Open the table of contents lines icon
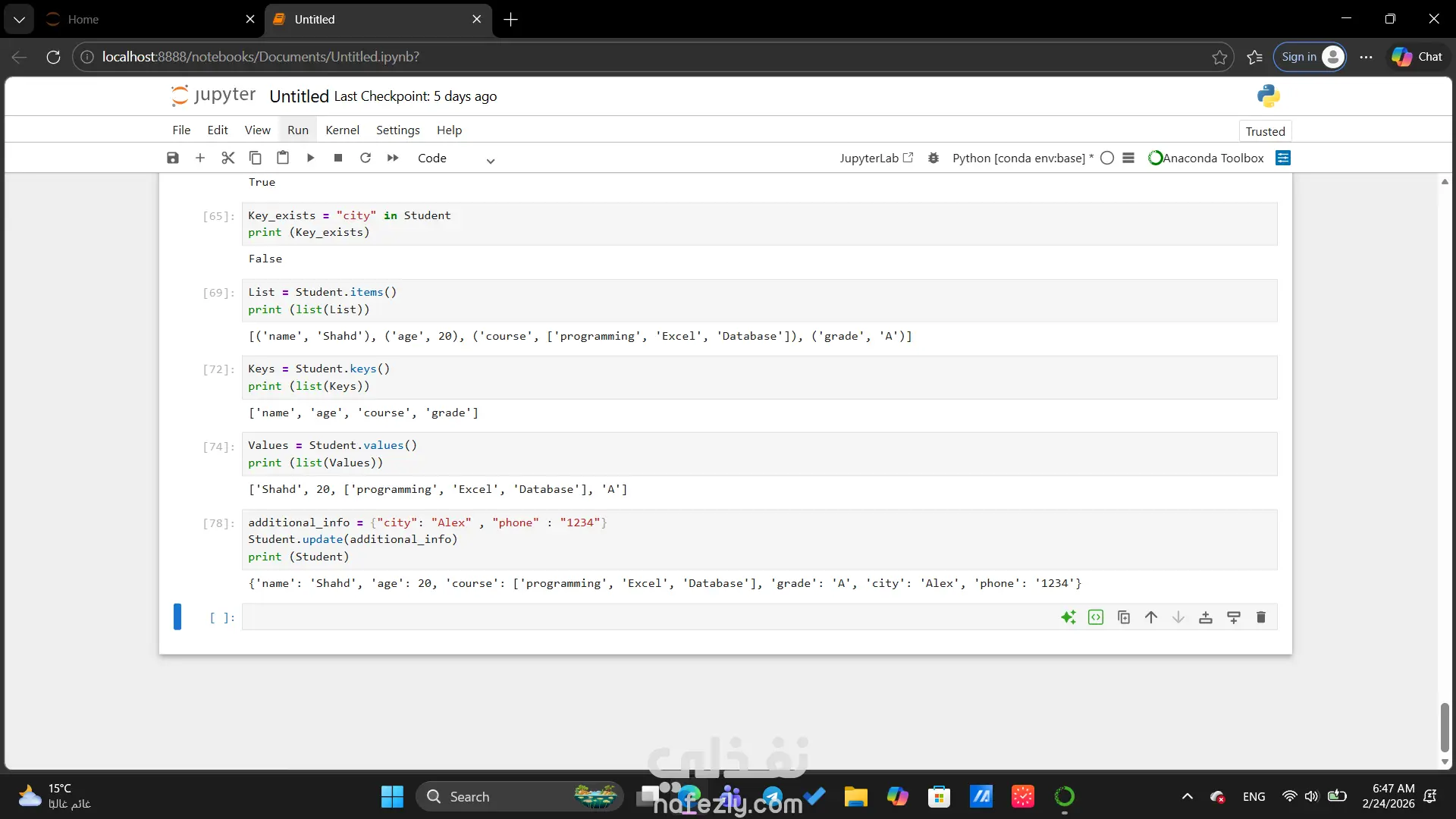Viewport: 1456px width, 819px height. [1128, 158]
